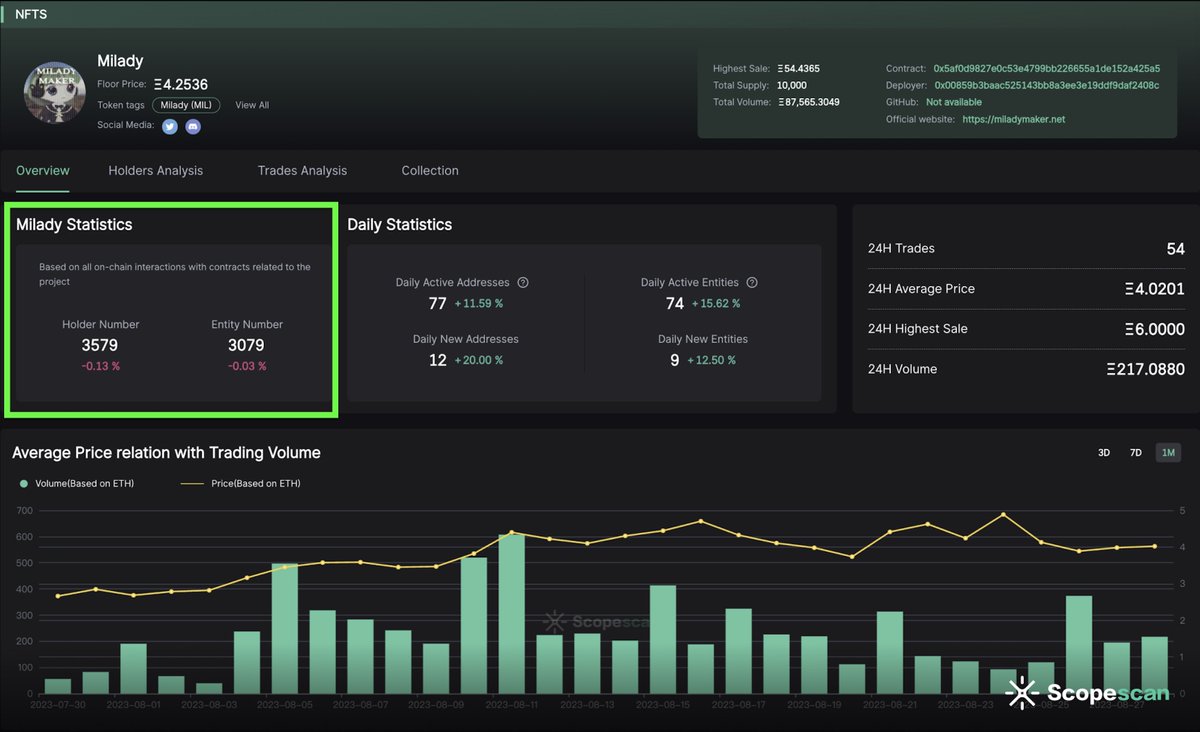Select the 3D chart range
This screenshot has width=1200, height=732.
(1104, 453)
